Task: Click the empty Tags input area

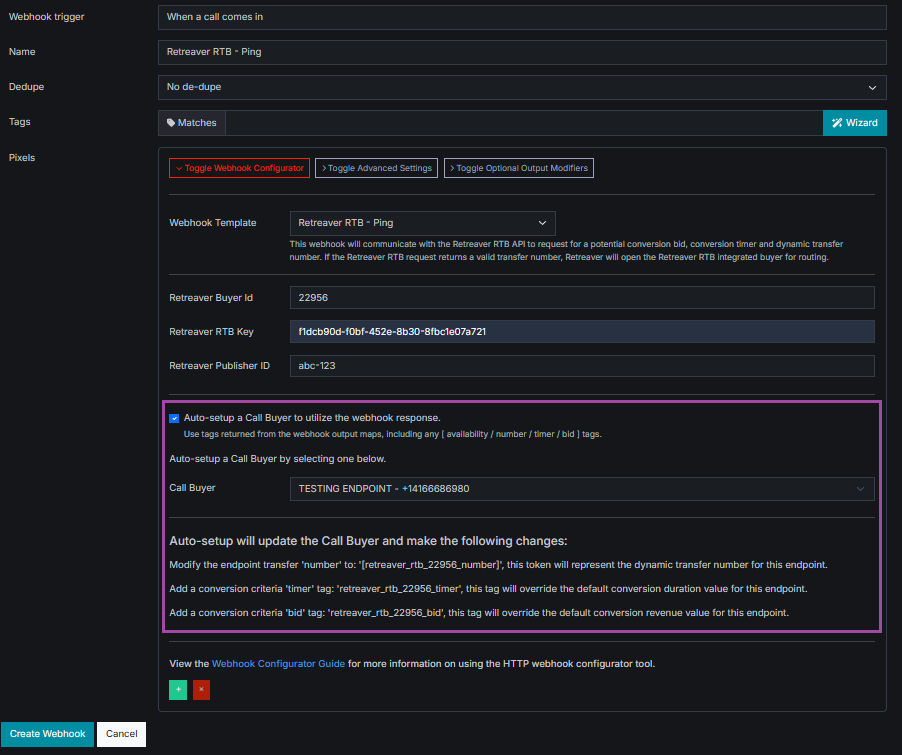Action: 524,123
